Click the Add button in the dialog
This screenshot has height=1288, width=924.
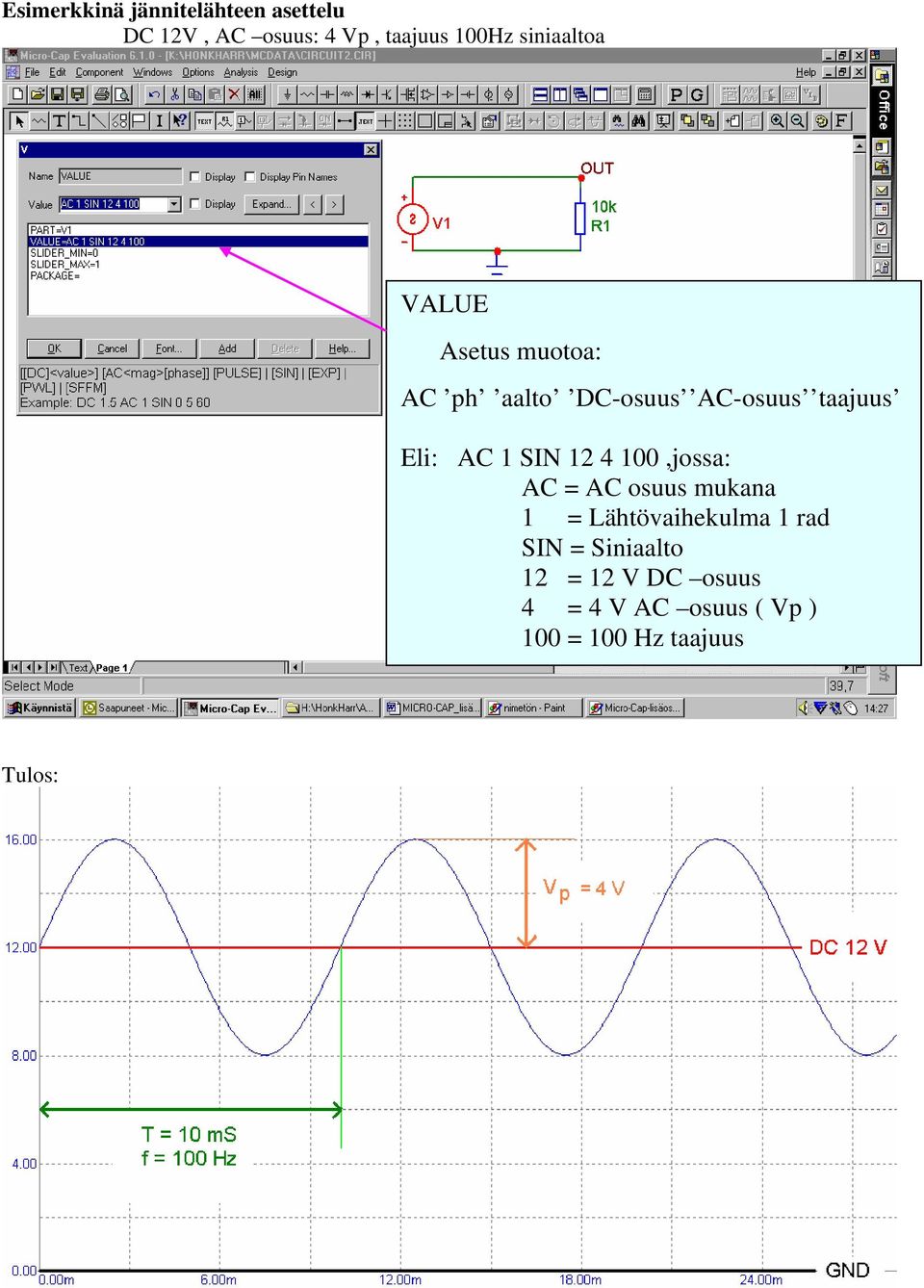[x=227, y=348]
